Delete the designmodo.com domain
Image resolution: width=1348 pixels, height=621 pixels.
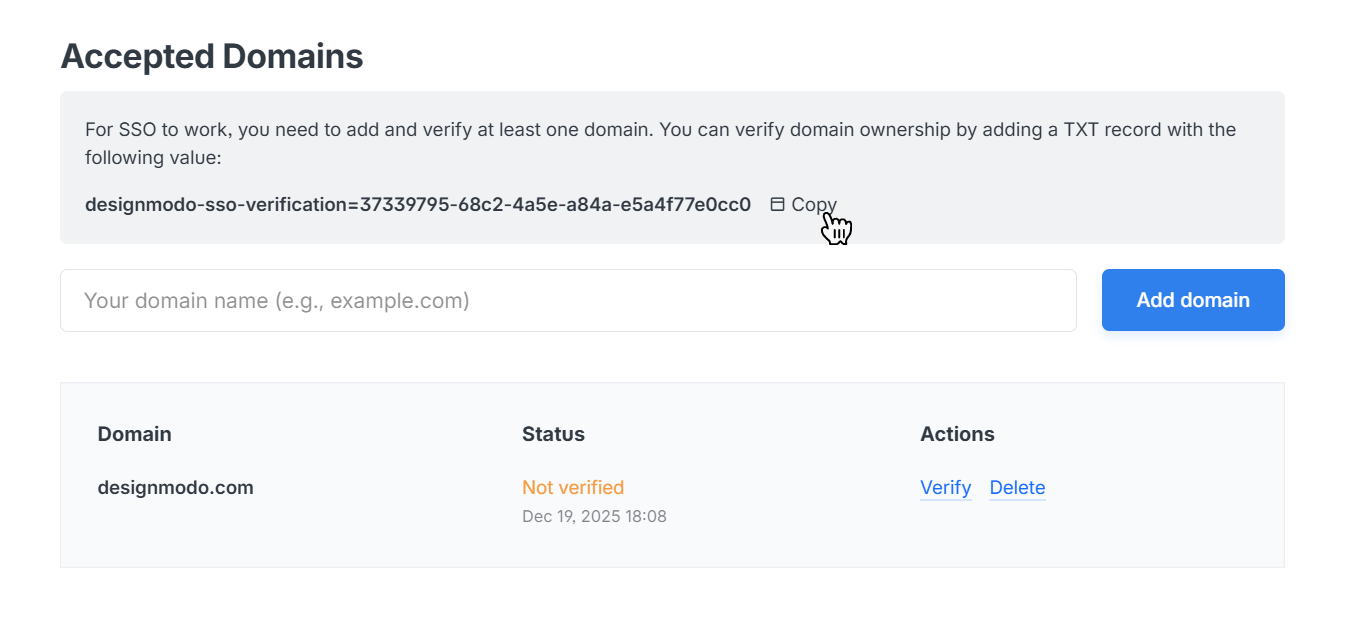click(1017, 488)
